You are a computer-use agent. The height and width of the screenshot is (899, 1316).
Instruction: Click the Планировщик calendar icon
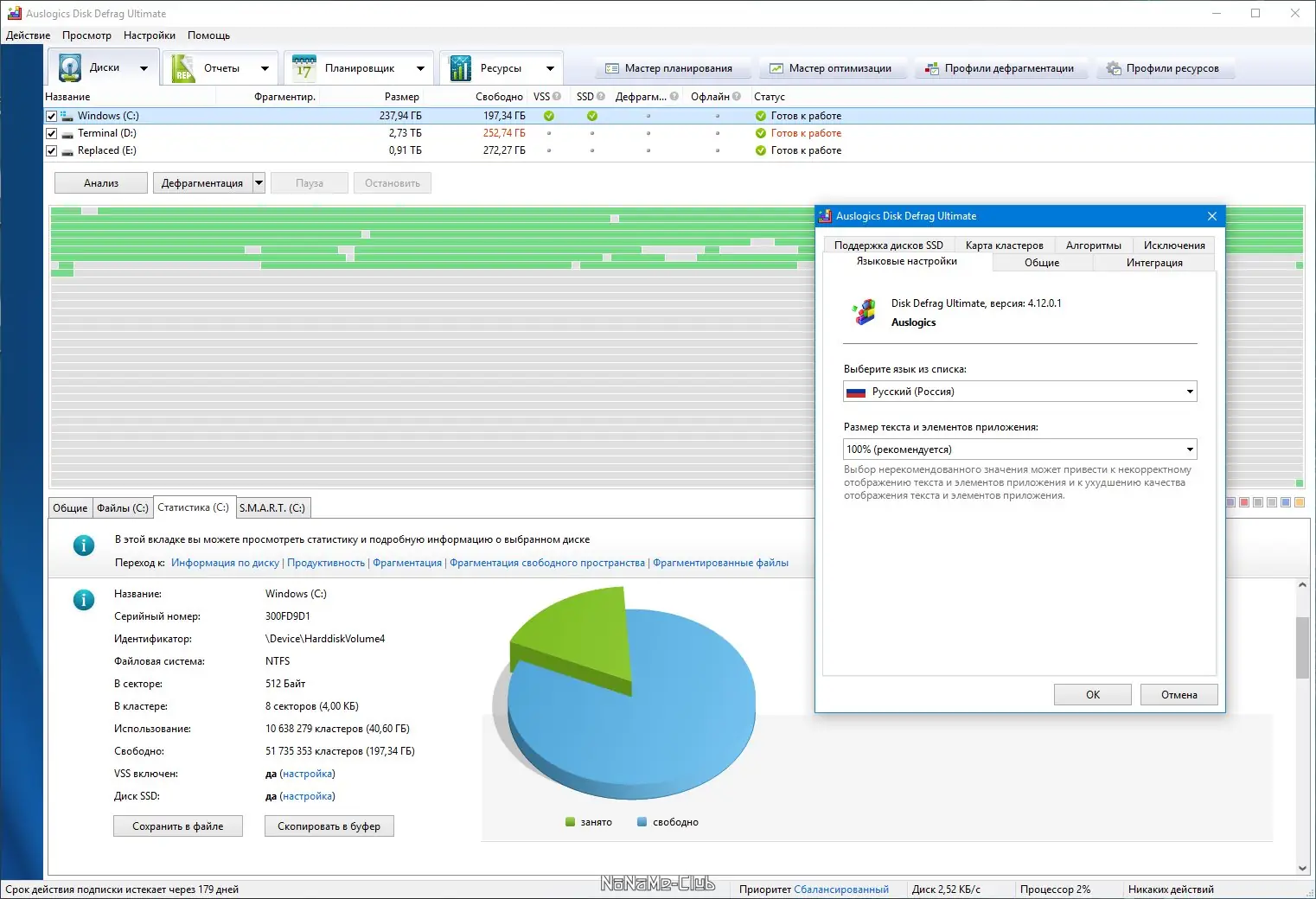tap(303, 67)
